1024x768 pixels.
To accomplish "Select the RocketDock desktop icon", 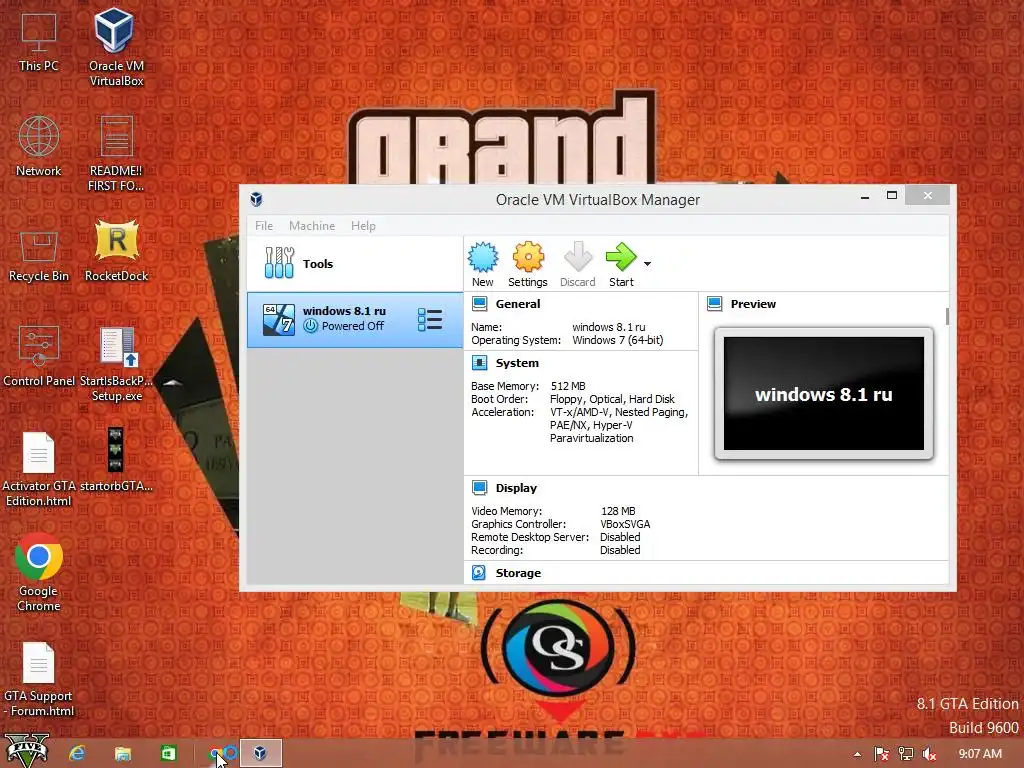I will (x=116, y=251).
